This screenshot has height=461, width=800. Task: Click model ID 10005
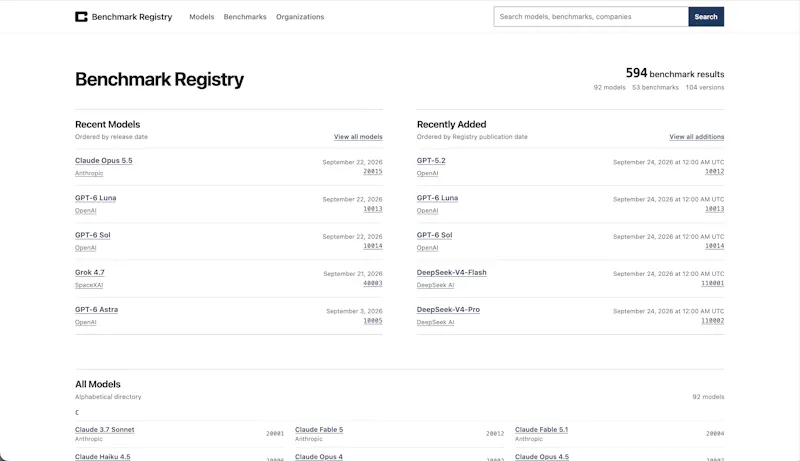(x=373, y=321)
